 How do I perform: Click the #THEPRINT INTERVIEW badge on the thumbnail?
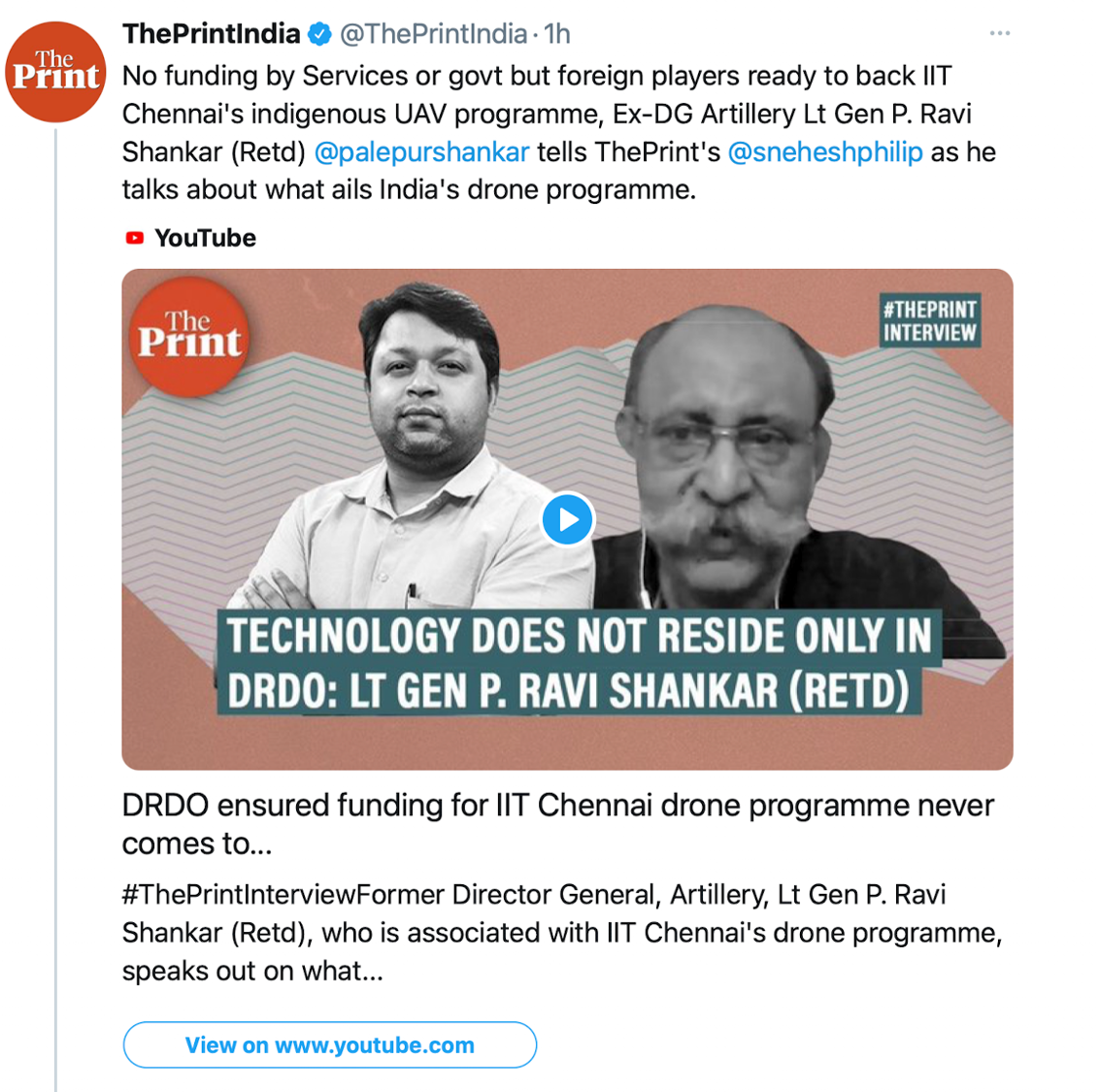[x=929, y=321]
